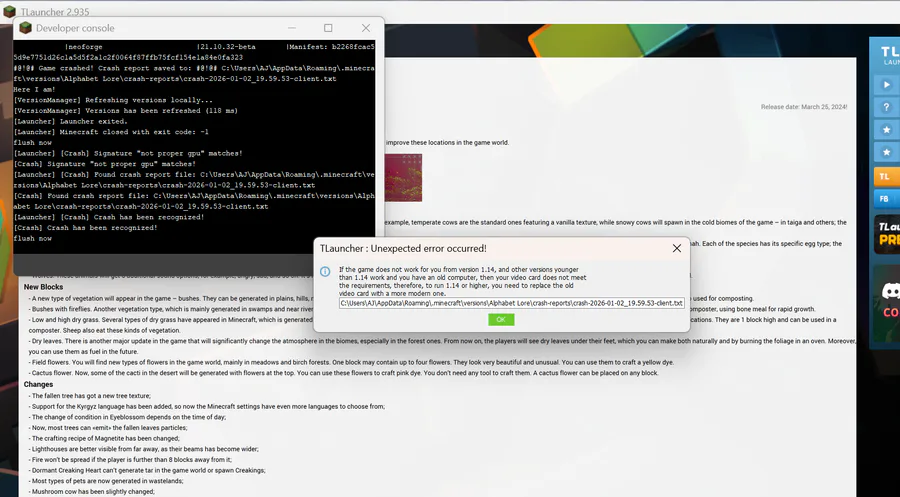Click 'The crafting recipe of Magnetite' line
This screenshot has width=900, height=497.
[x=104, y=438]
